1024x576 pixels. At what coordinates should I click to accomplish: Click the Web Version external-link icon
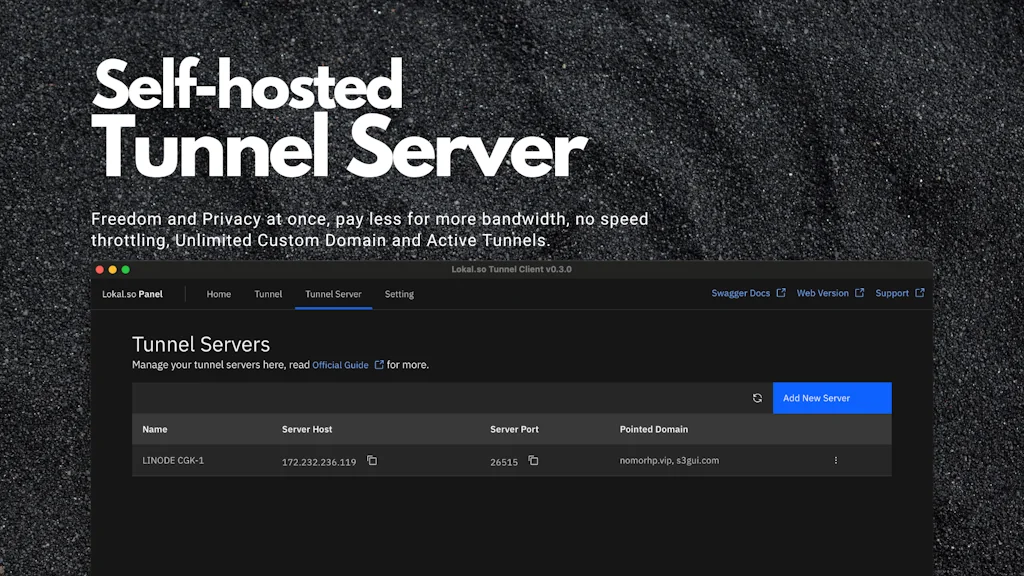point(860,292)
